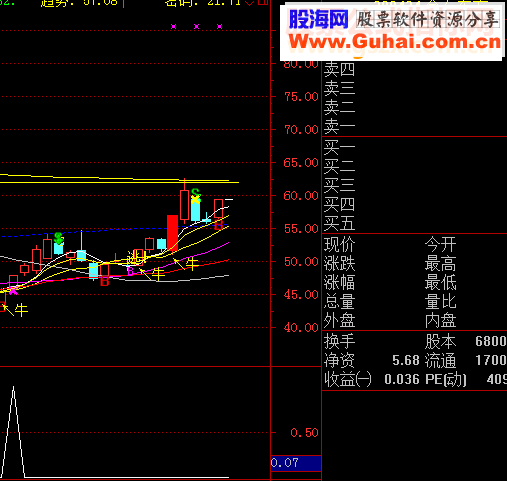507x481 pixels.
Task: Click the 内盘 label
Action: click(440, 321)
